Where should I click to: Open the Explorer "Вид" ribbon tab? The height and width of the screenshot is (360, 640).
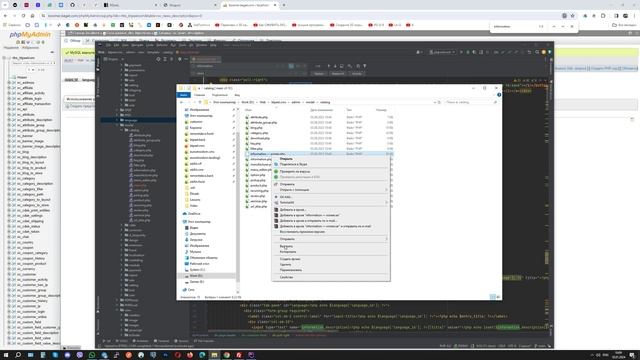pos(237,95)
